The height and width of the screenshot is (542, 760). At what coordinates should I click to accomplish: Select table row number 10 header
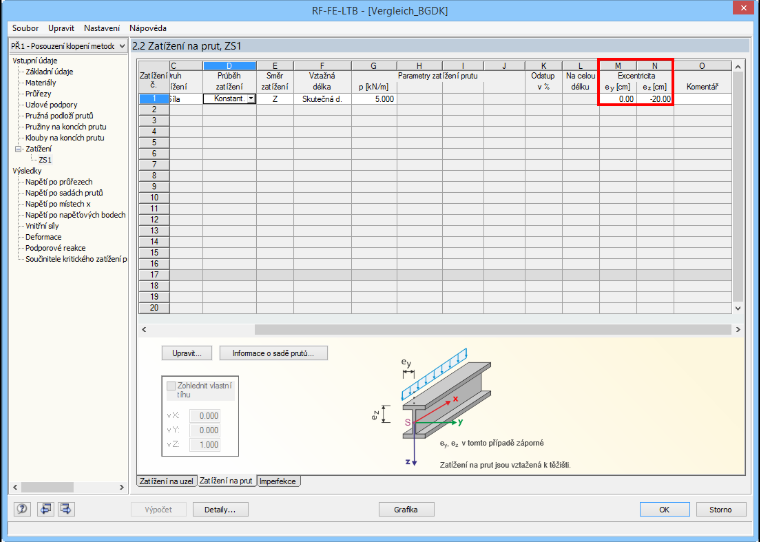(x=154, y=198)
